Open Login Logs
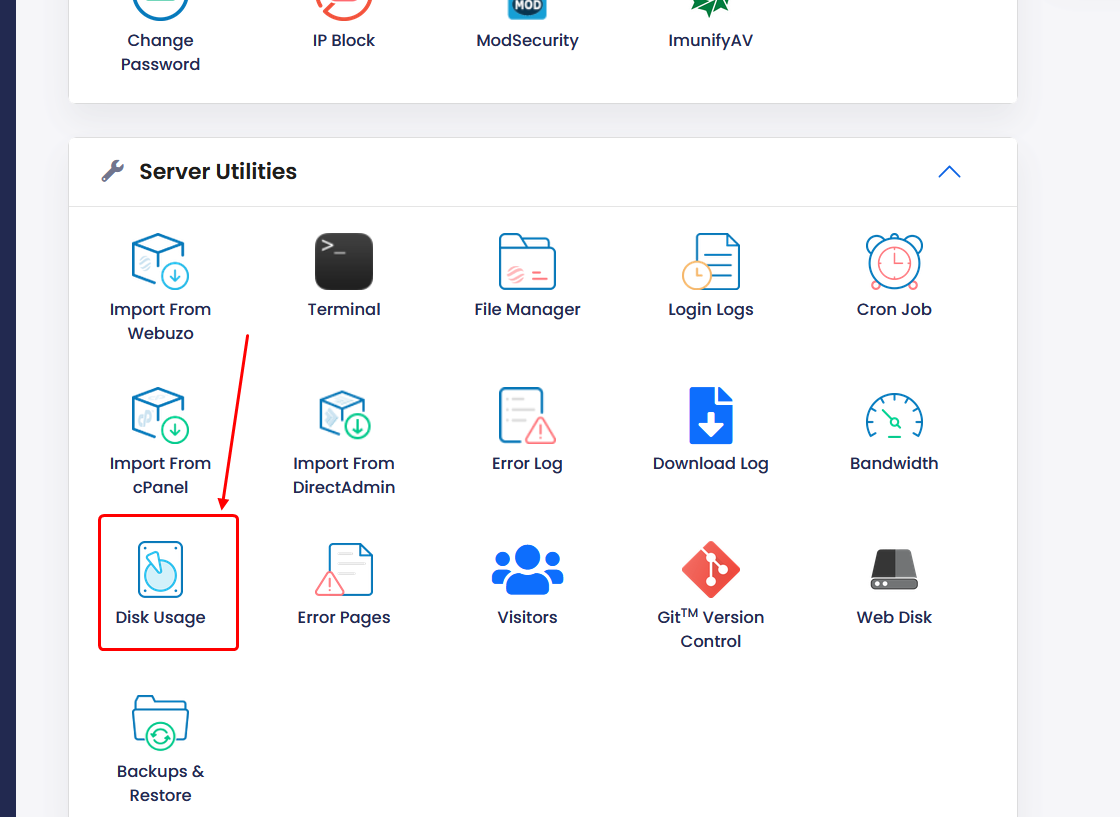The height and width of the screenshot is (817, 1120). pyautogui.click(x=710, y=262)
